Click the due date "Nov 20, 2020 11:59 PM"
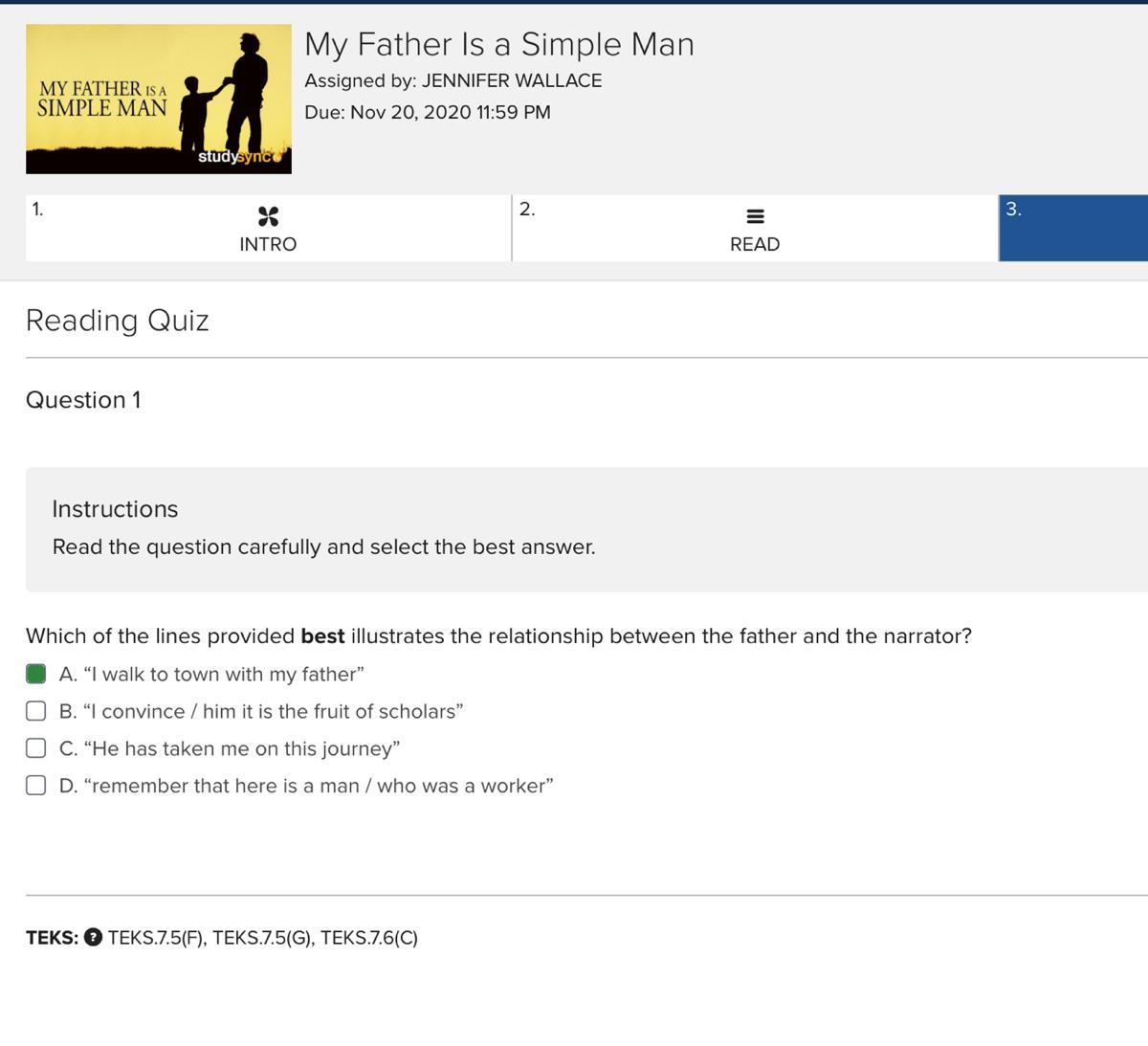1148x1046 pixels. pyautogui.click(x=451, y=112)
